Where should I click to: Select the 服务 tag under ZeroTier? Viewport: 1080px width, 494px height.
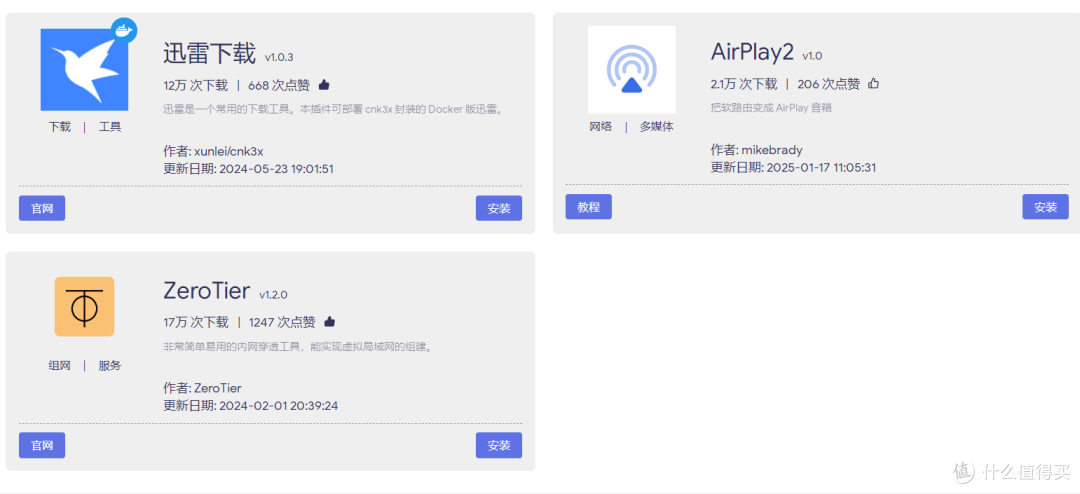[x=110, y=366]
